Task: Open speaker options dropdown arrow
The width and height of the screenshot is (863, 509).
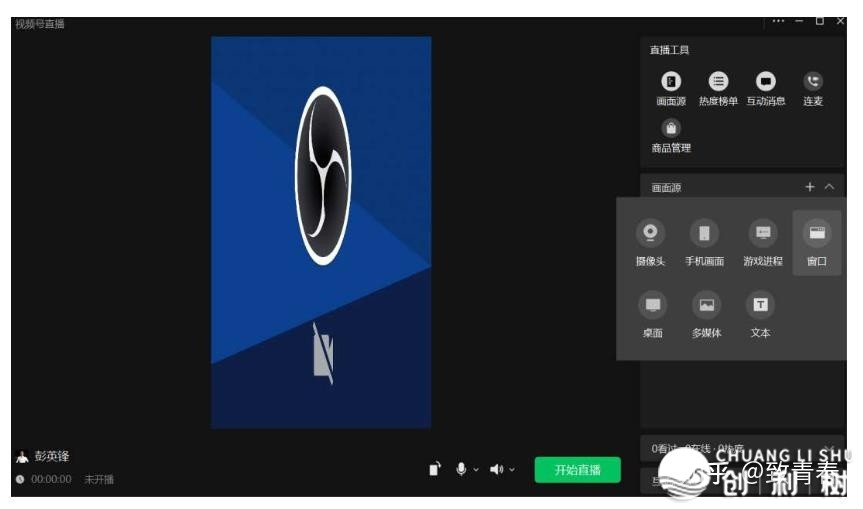Action: click(x=512, y=470)
